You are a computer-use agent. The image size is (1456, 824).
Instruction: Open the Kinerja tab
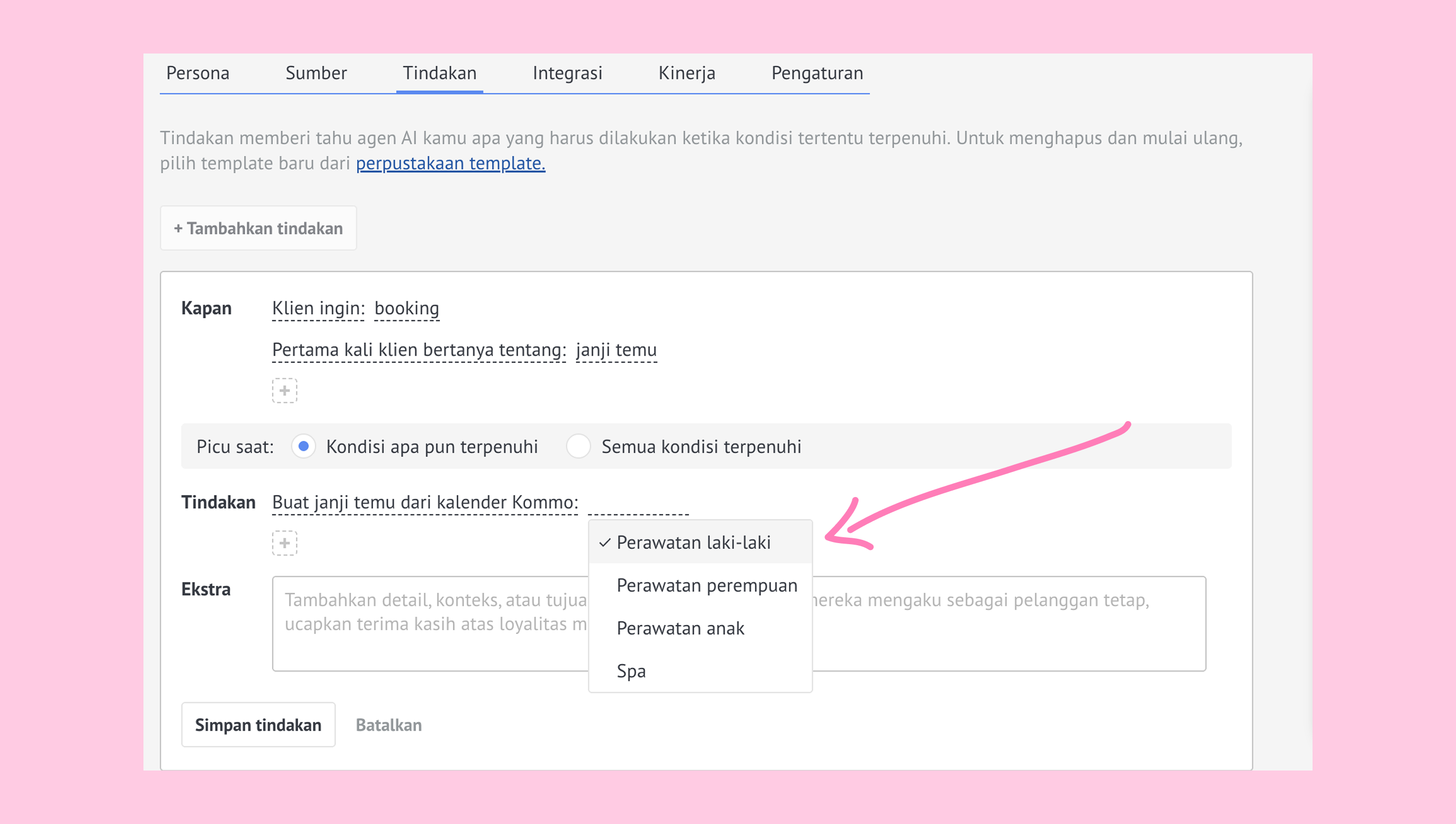point(687,73)
